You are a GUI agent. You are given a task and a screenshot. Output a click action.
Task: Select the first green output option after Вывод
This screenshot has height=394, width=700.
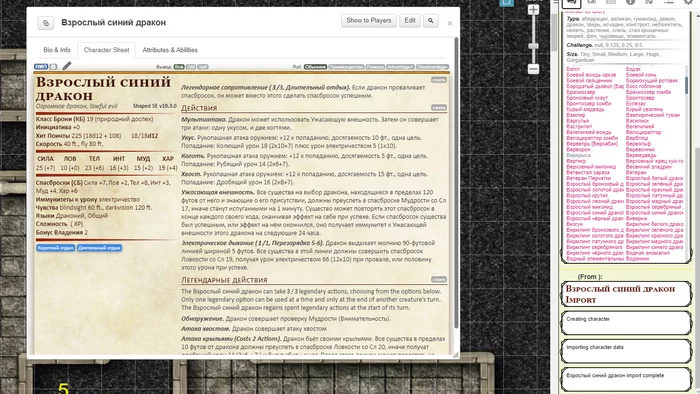tap(179, 67)
